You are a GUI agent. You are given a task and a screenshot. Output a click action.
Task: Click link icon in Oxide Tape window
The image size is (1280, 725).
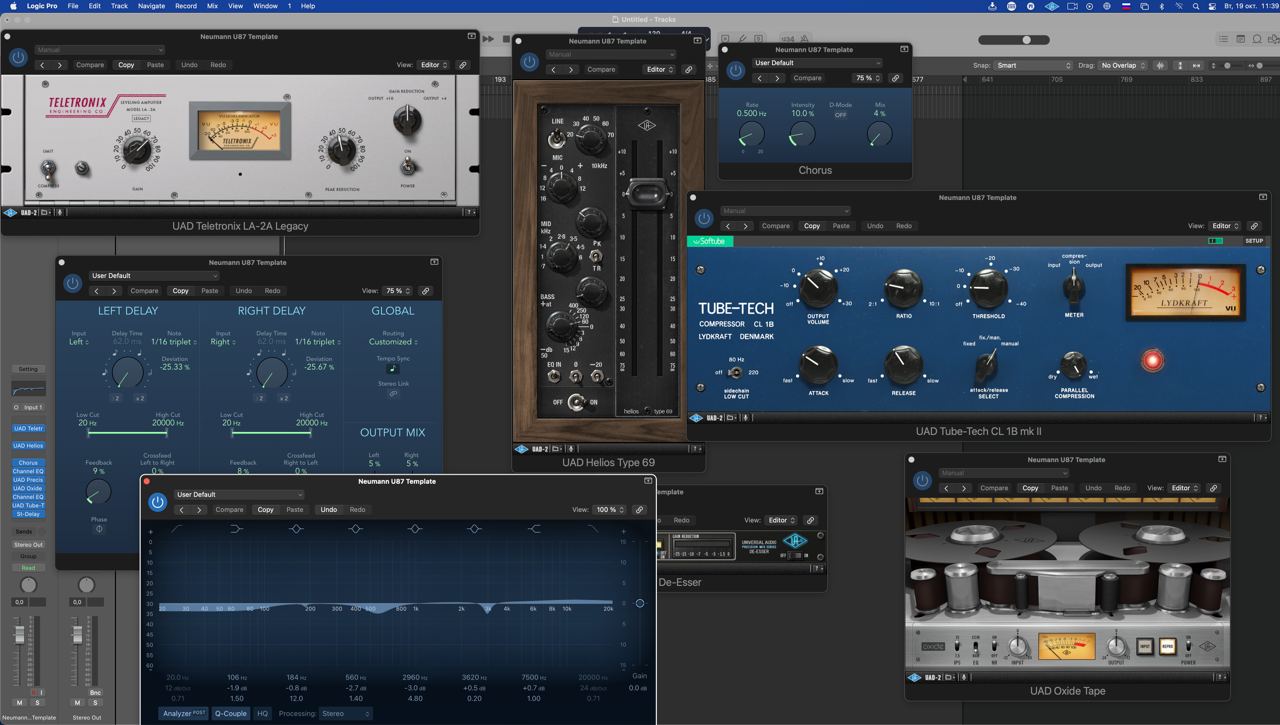click(x=1213, y=488)
